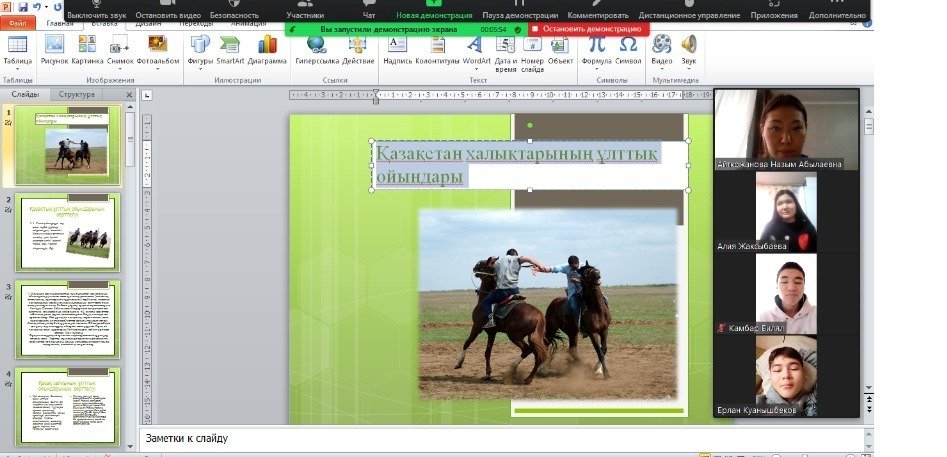Select slide 3 thumbnail
The height and width of the screenshot is (457, 947).
coord(67,320)
